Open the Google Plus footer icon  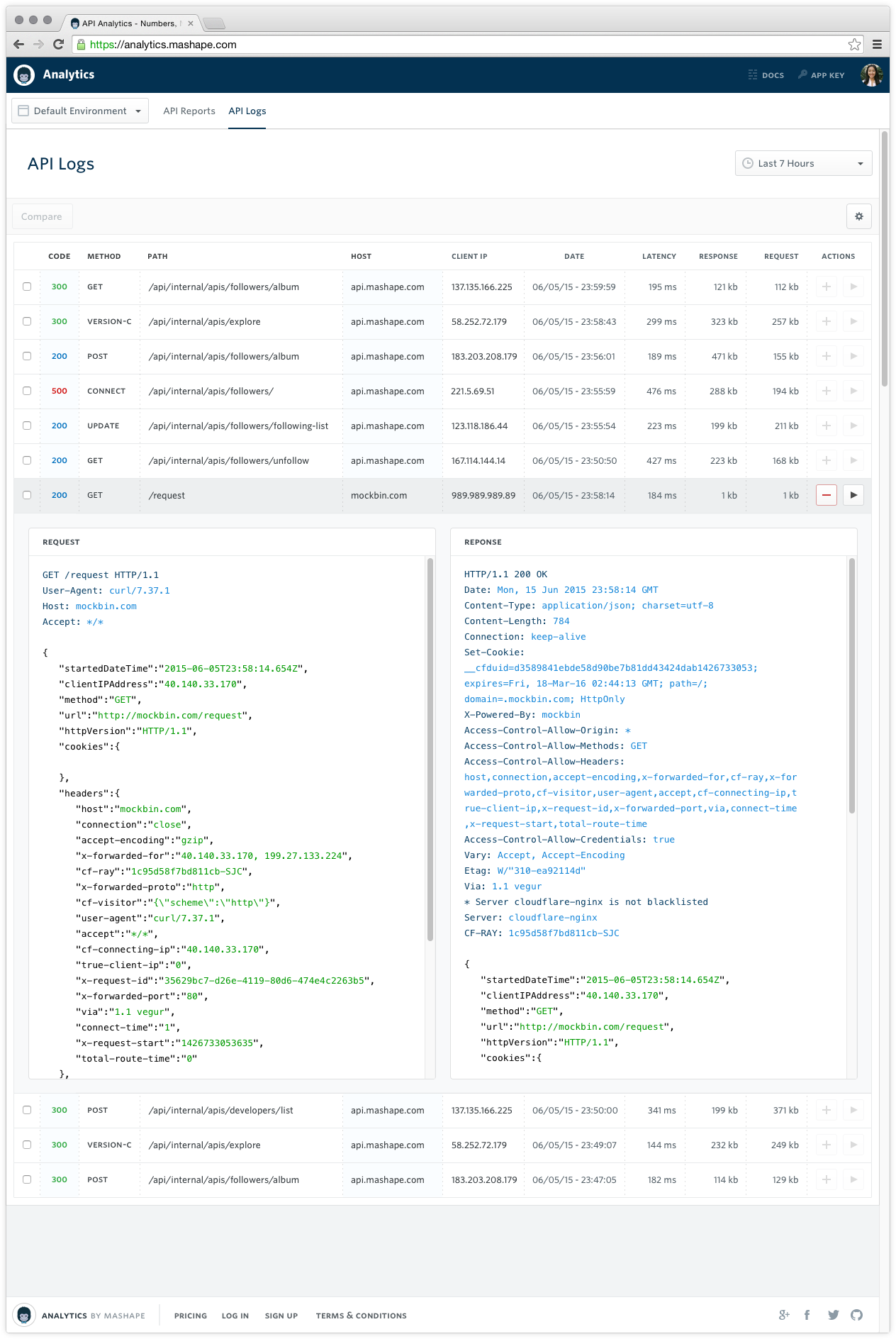tap(784, 1315)
